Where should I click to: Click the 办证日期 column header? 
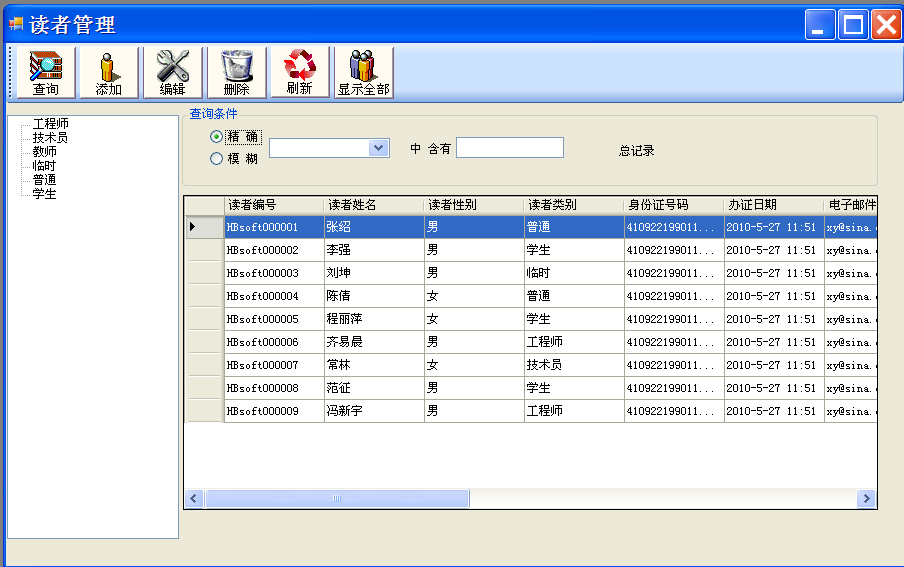point(752,205)
